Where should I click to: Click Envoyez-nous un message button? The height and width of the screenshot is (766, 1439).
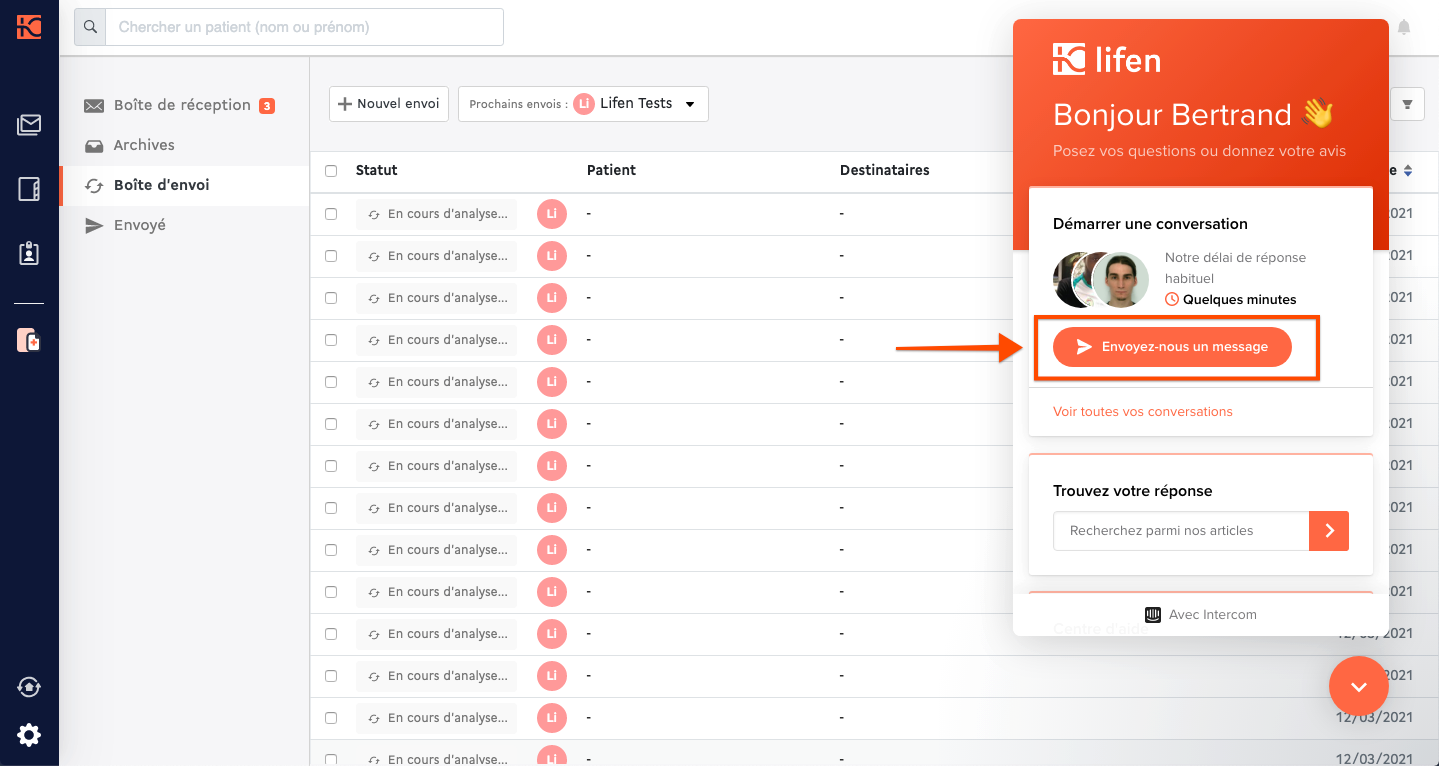click(x=1172, y=347)
